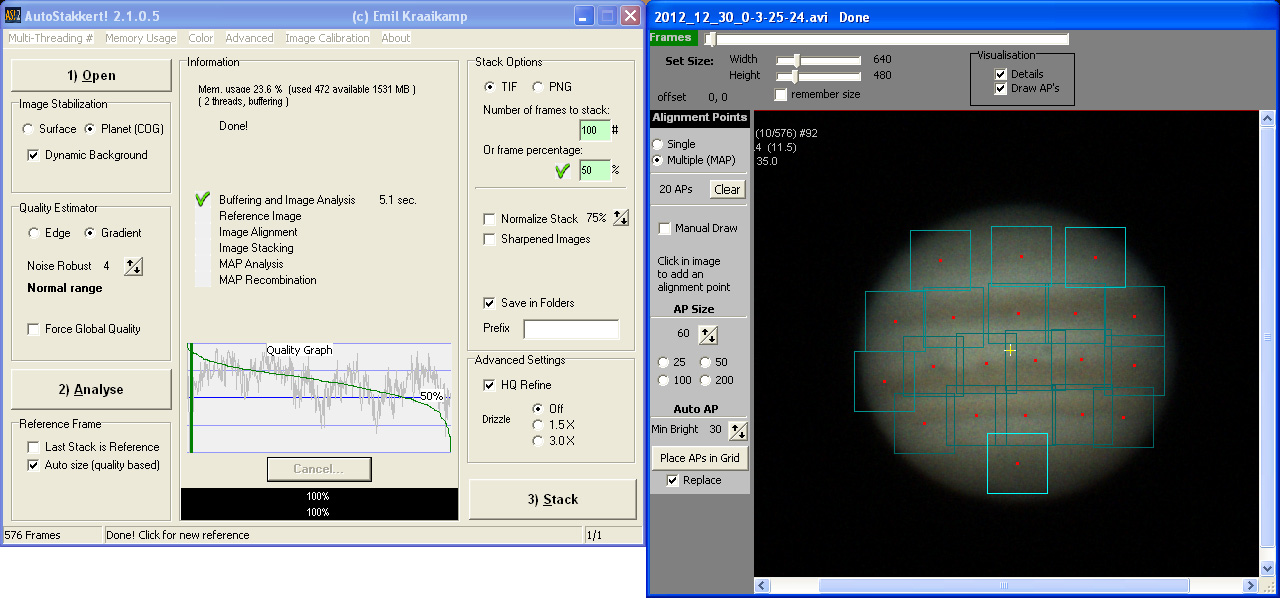The image size is (1280, 598).
Task: Click the Place APs in Grid button
Action: pyautogui.click(x=700, y=458)
